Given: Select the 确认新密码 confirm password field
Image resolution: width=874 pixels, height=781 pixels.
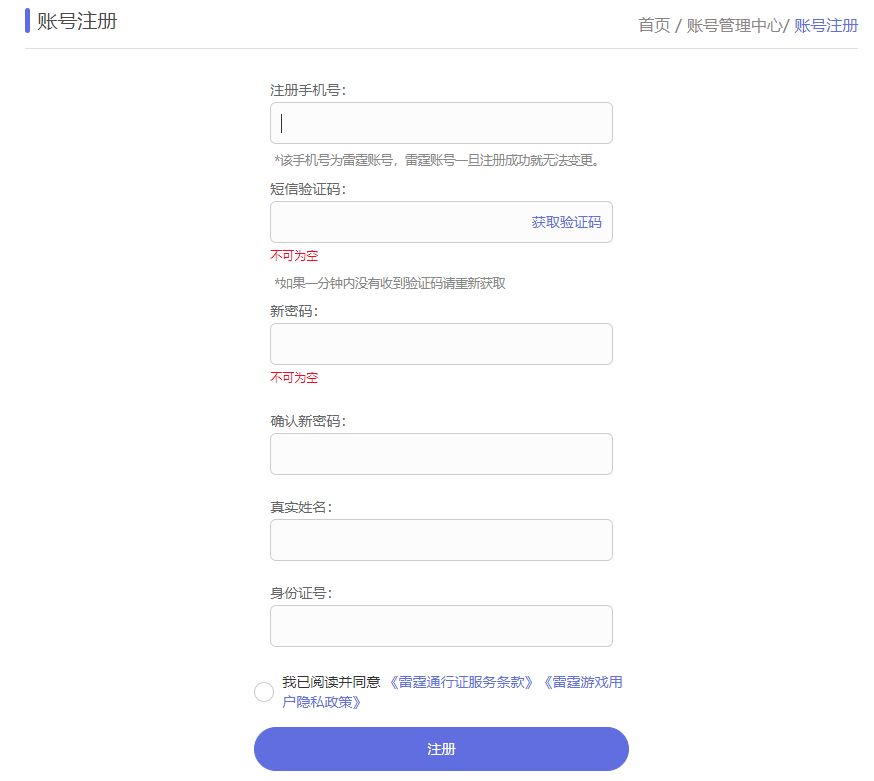Looking at the screenshot, I should (440, 453).
